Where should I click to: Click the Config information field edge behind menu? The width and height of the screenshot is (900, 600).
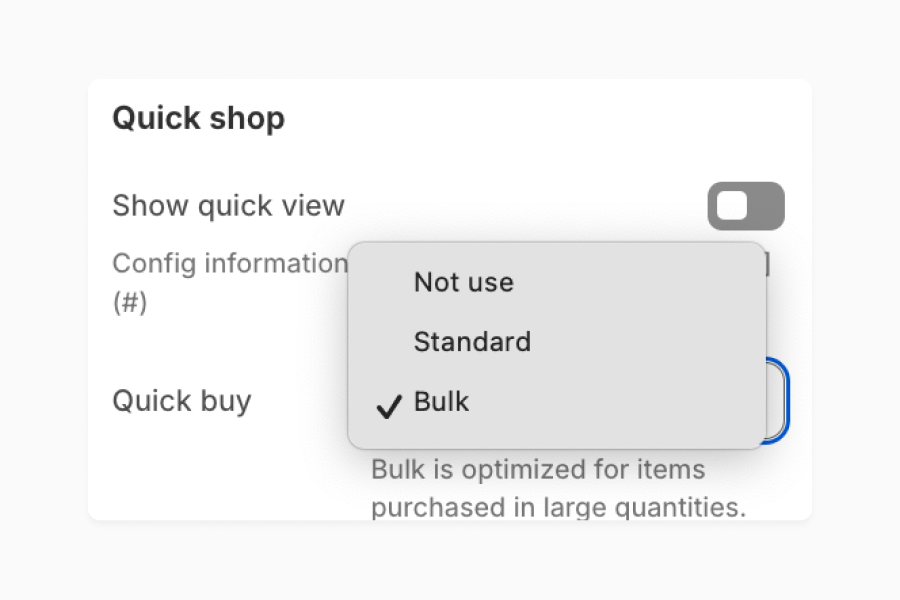pos(768,264)
